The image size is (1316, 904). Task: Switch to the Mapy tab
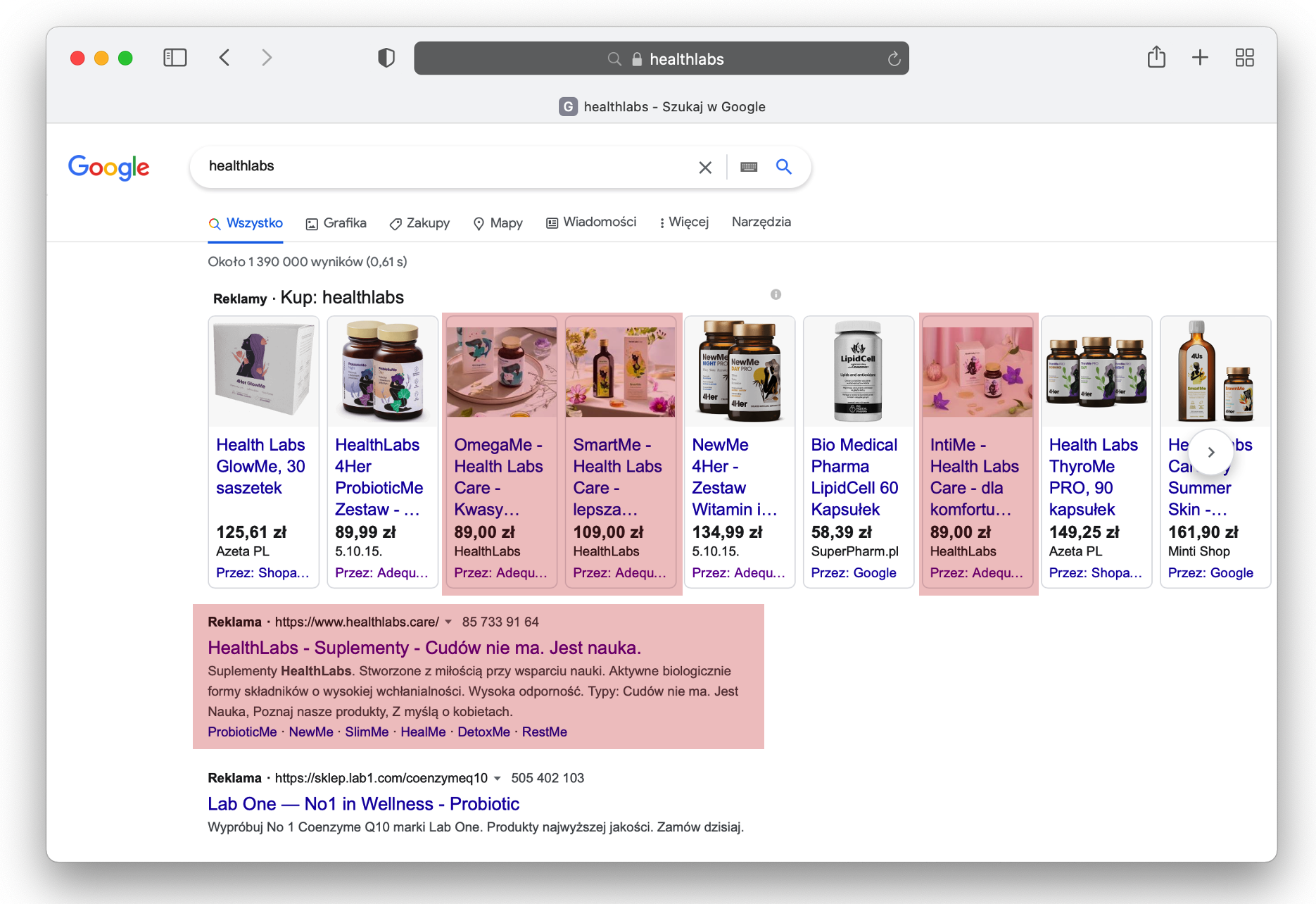(498, 223)
